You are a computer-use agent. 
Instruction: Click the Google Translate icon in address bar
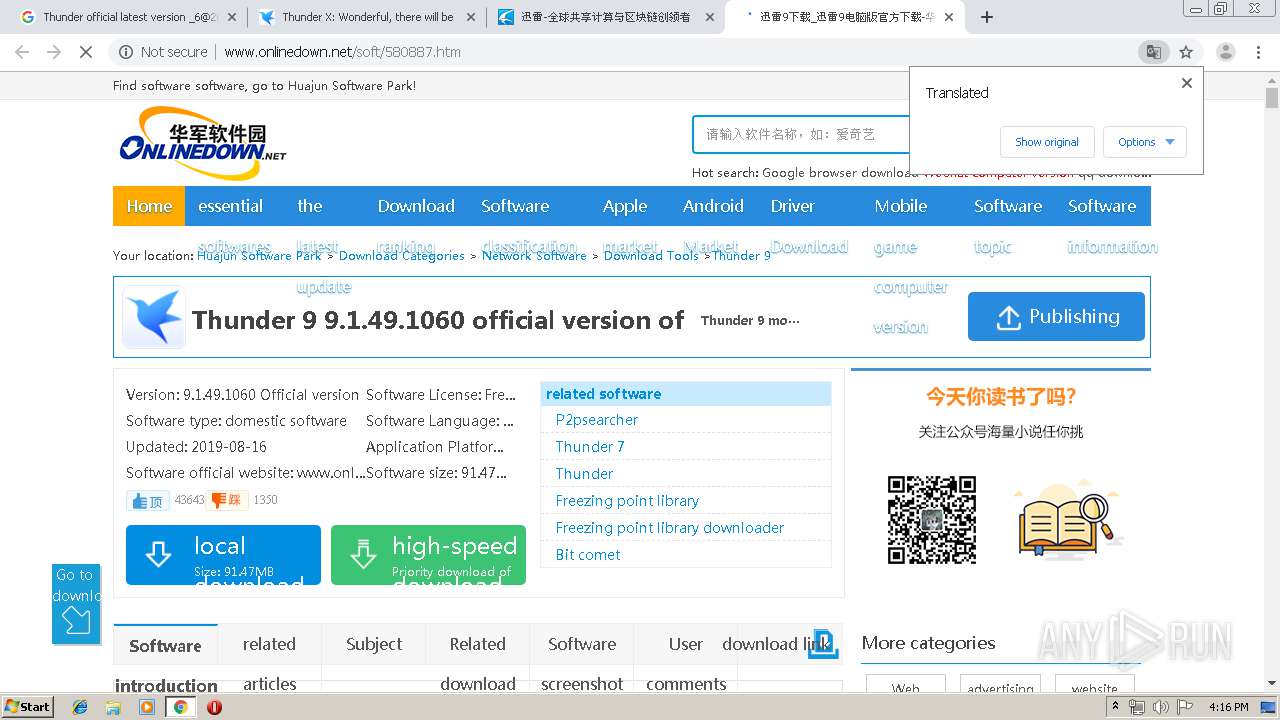1153,52
